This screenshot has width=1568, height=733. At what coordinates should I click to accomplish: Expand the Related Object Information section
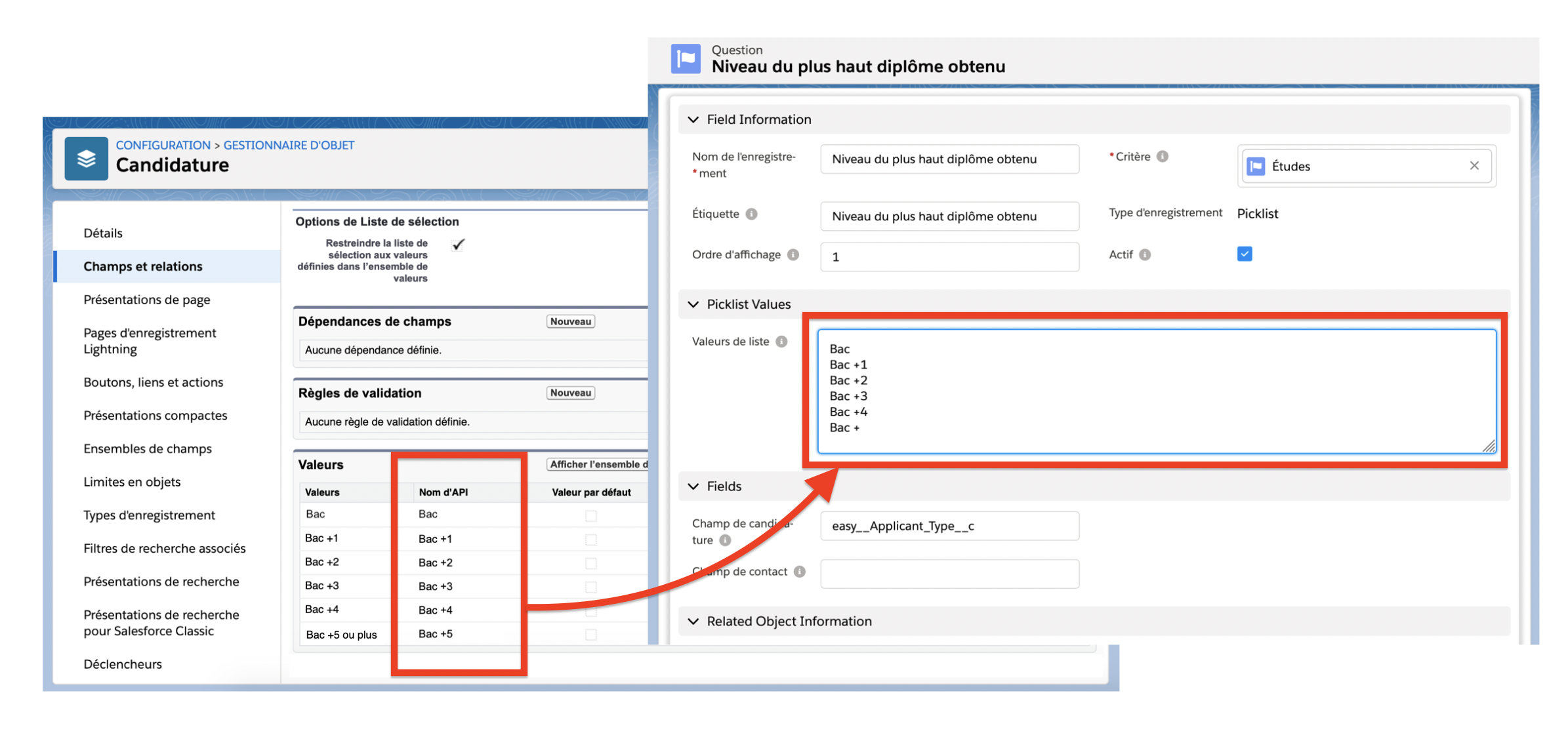click(693, 622)
